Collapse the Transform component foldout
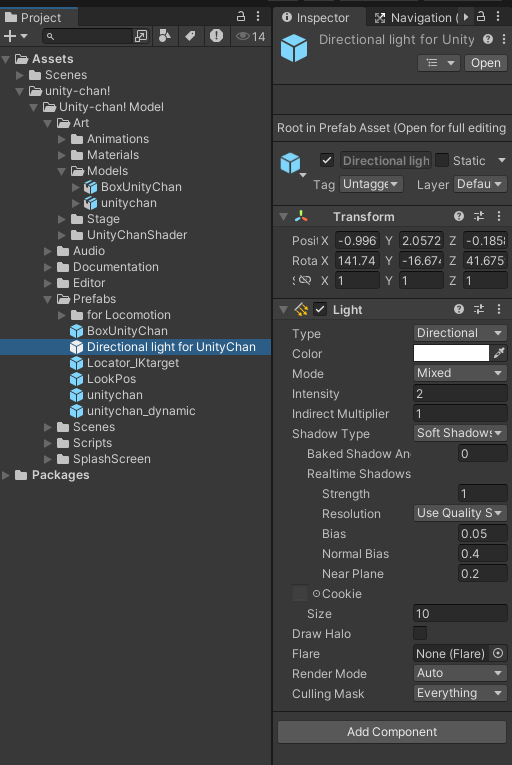This screenshot has height=765, width=512. 284,216
